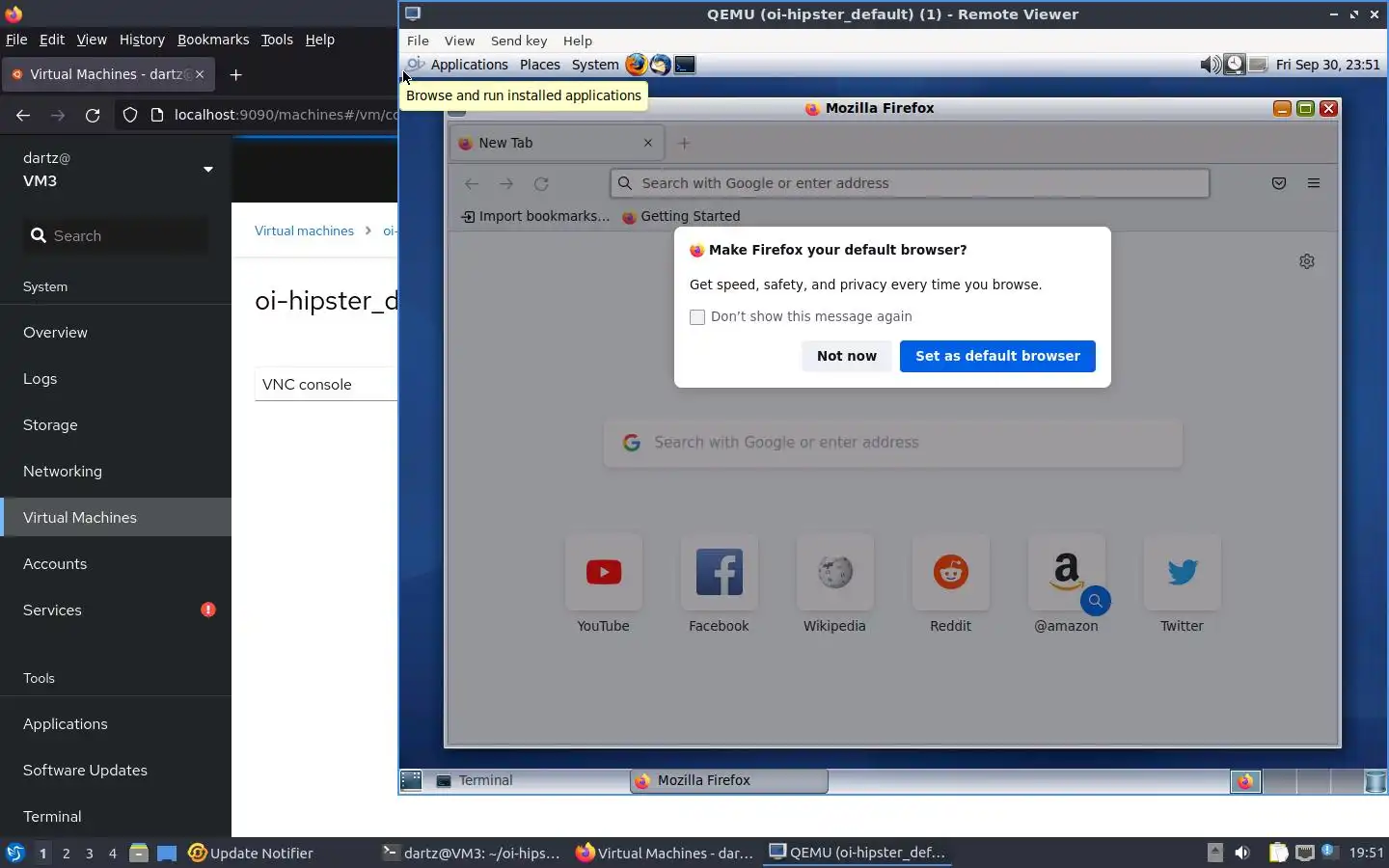Click the Save to Pocket icon
The image size is (1389, 868).
click(1279, 183)
